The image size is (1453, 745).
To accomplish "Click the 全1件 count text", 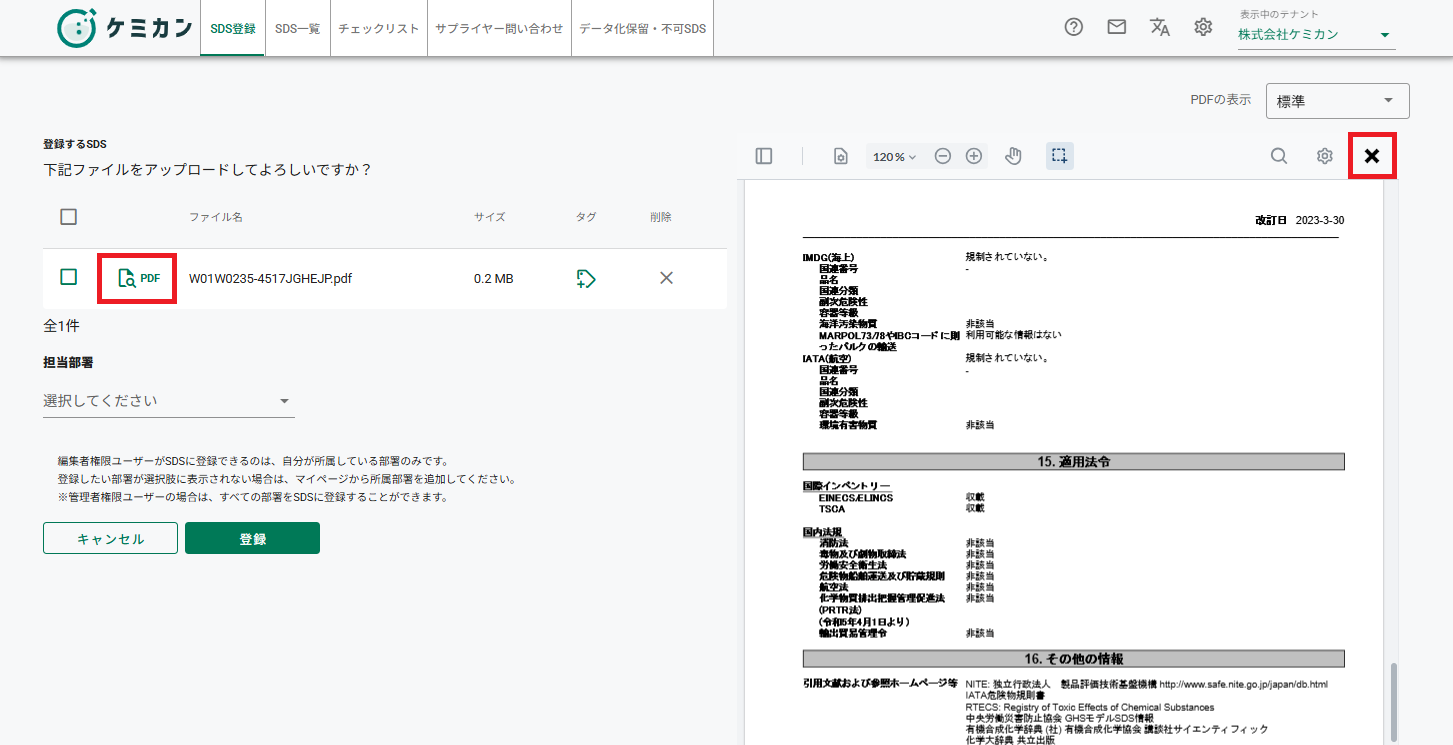I will click(61, 326).
